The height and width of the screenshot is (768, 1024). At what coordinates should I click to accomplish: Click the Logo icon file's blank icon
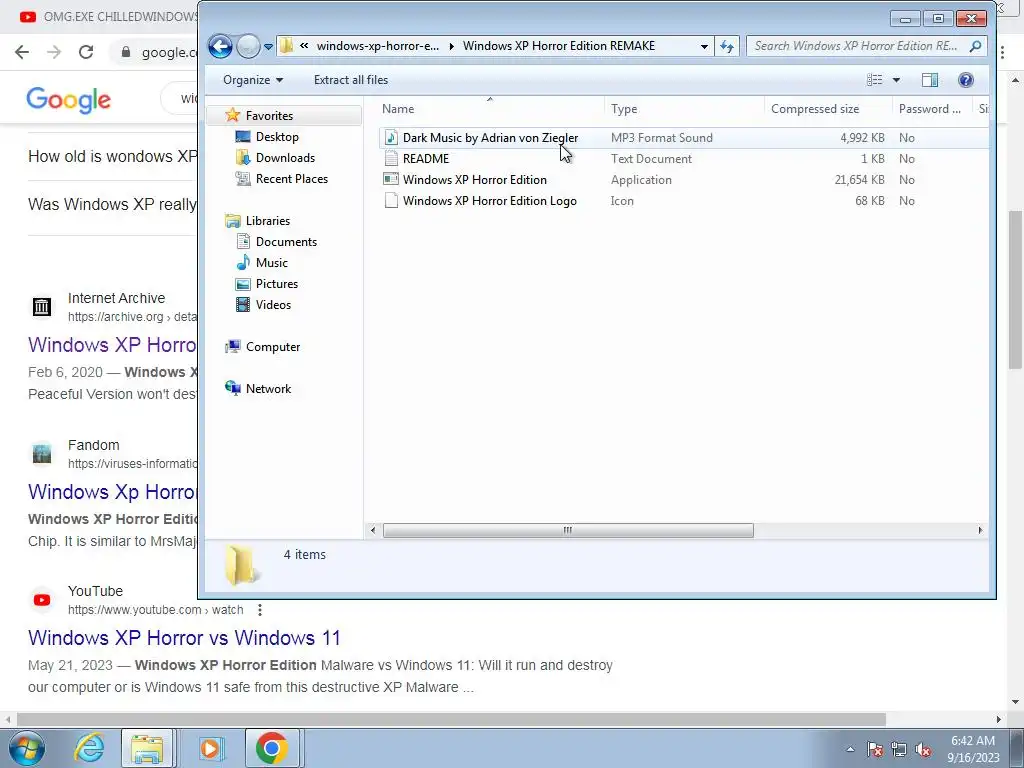[391, 200]
